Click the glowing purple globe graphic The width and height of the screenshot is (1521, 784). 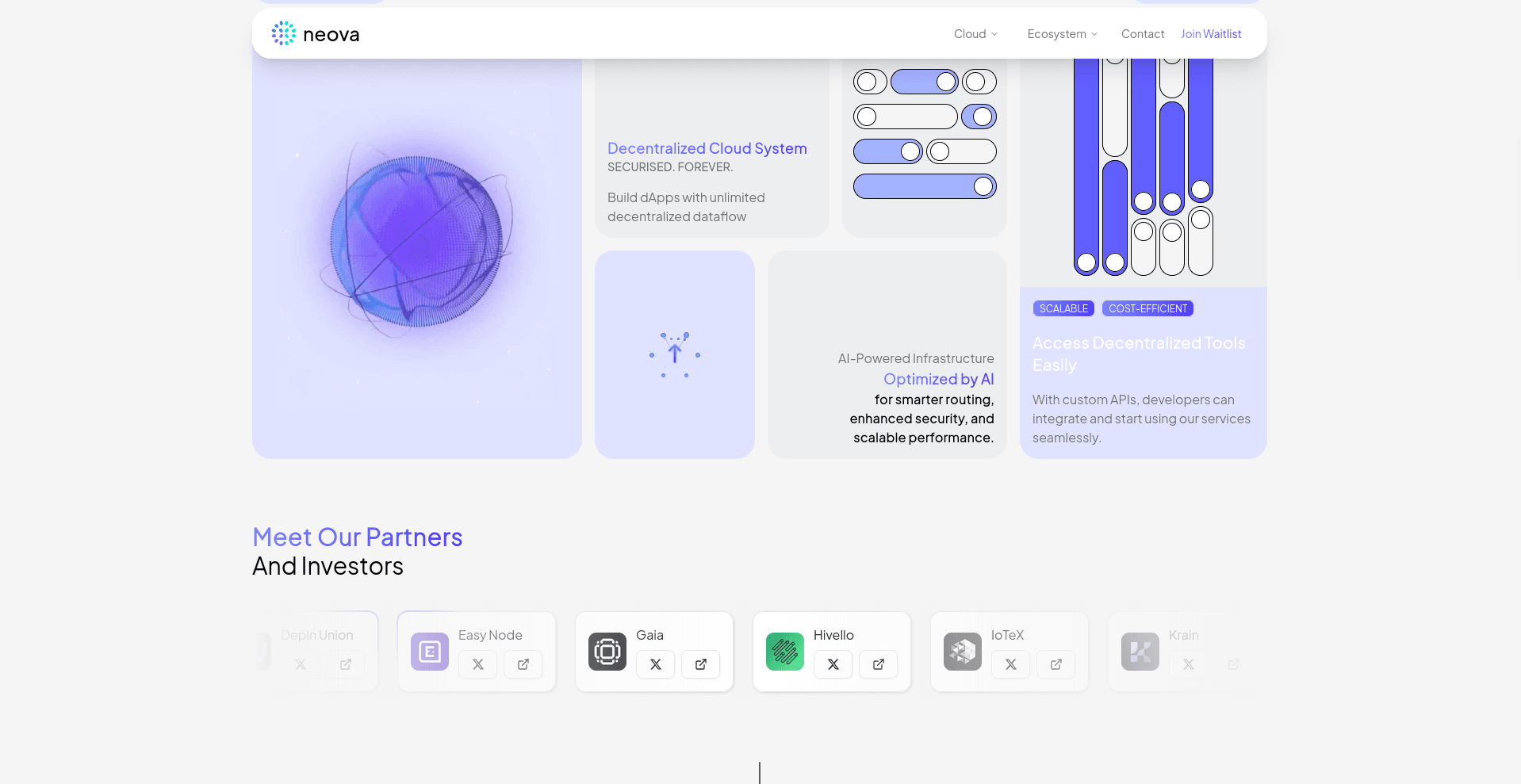[417, 242]
